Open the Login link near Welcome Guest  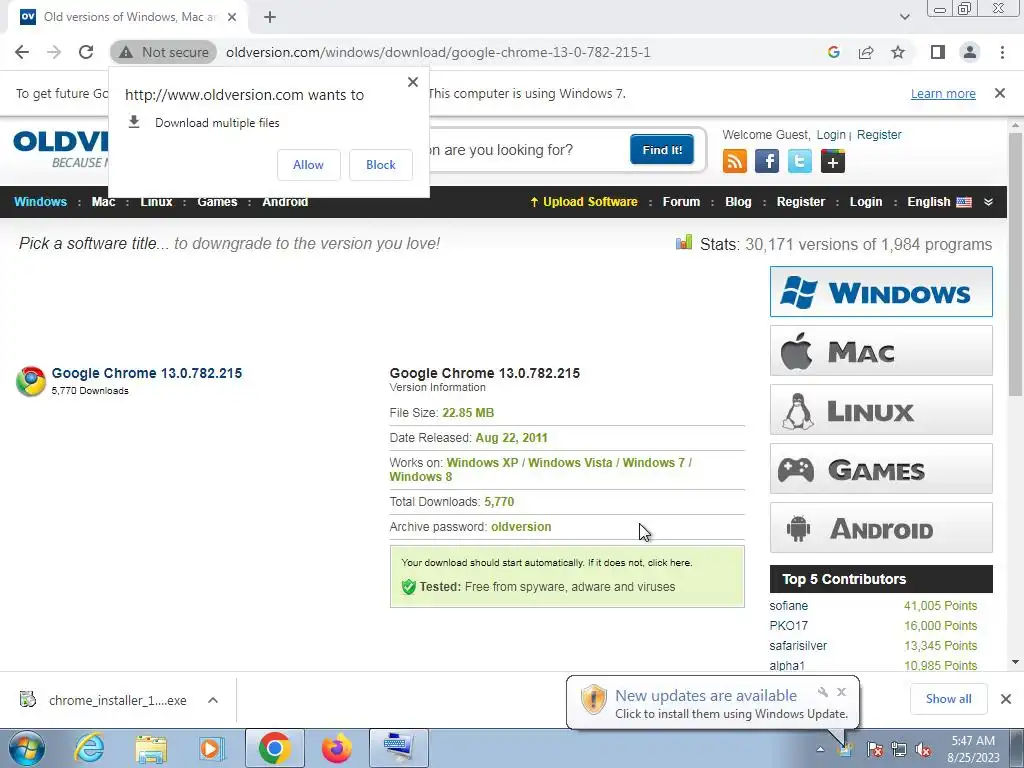pos(831,135)
